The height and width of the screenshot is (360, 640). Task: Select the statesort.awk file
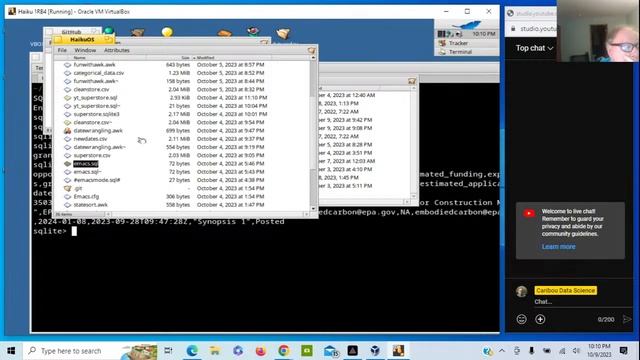[91, 204]
